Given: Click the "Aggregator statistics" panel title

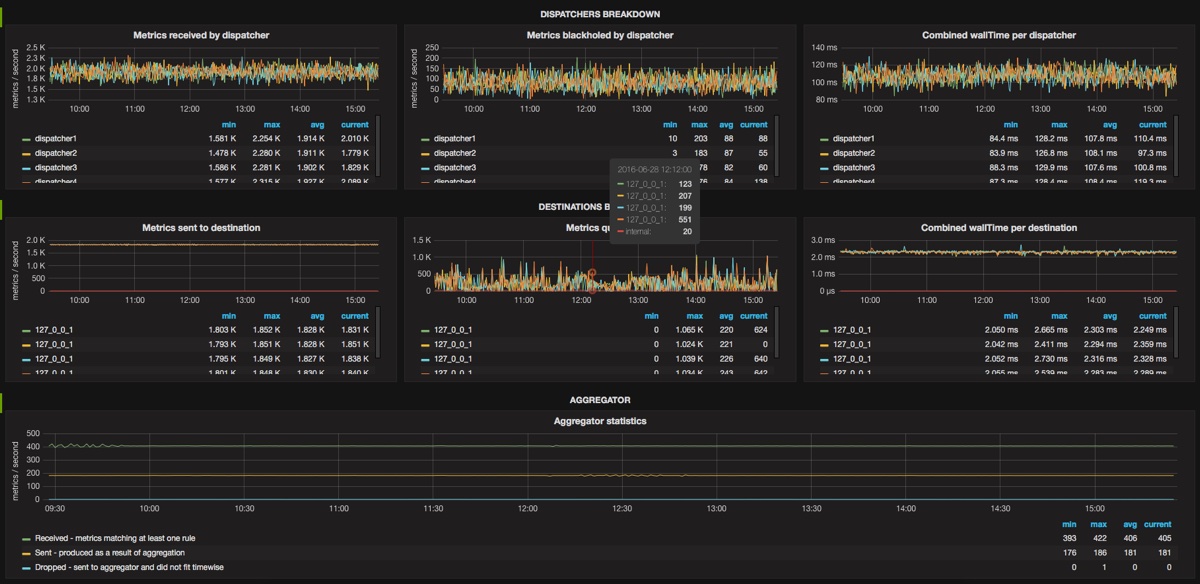Looking at the screenshot, I should point(600,421).
